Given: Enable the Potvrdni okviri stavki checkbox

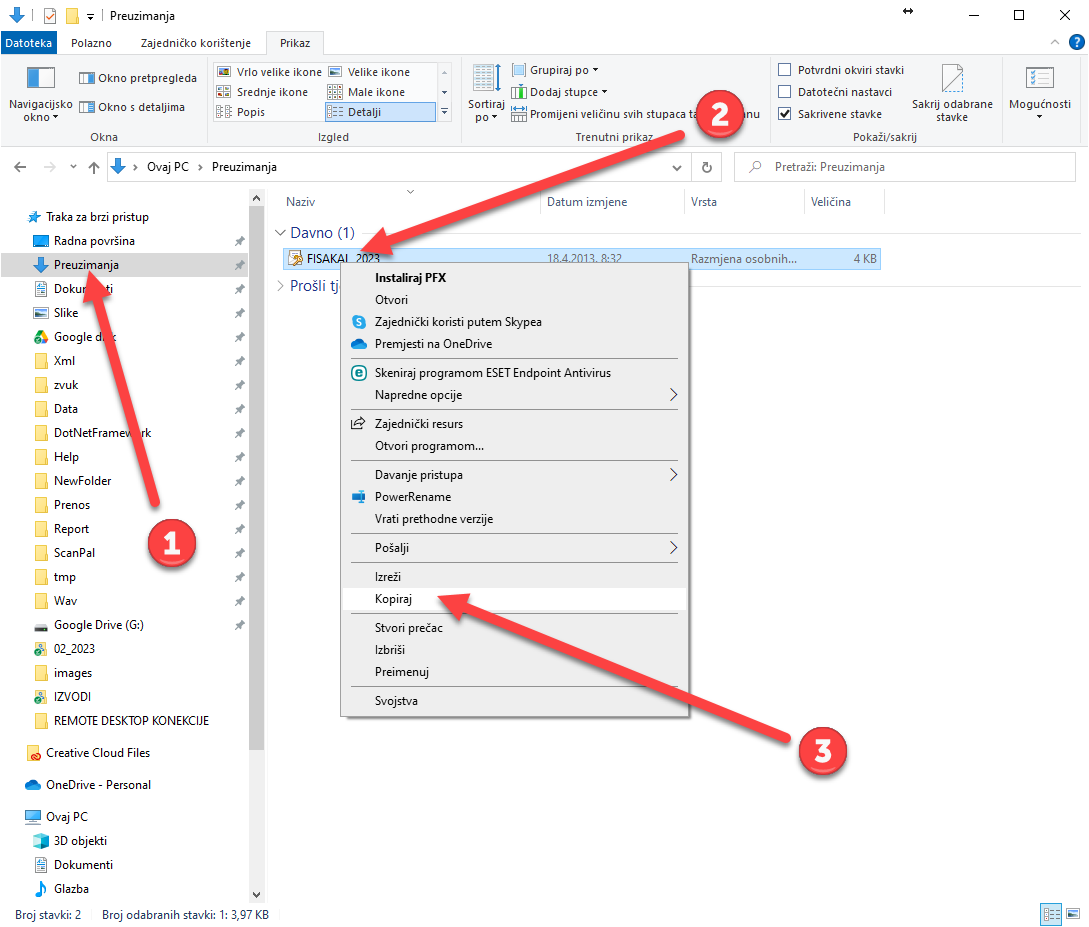Looking at the screenshot, I should 785,70.
